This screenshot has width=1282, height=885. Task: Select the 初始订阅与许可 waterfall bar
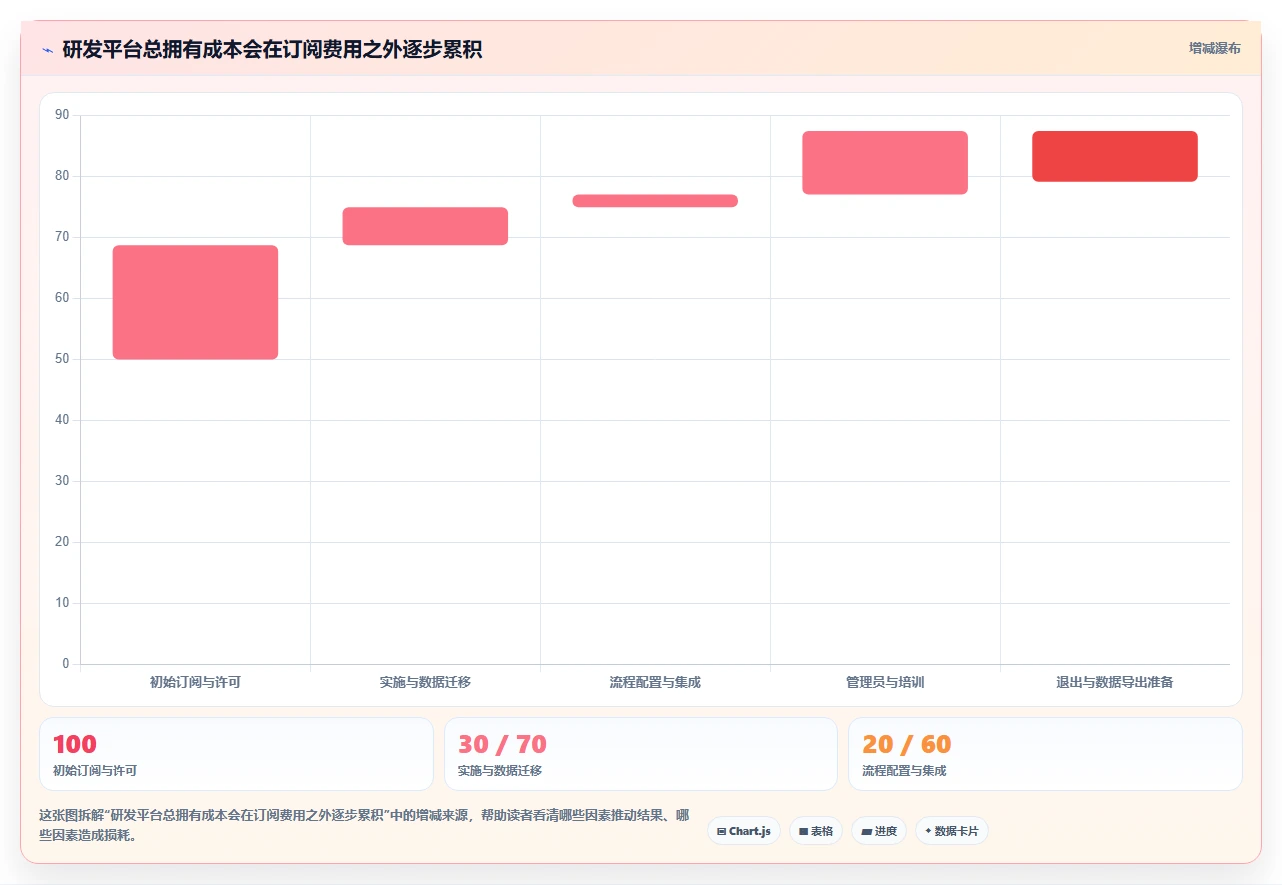[195, 302]
